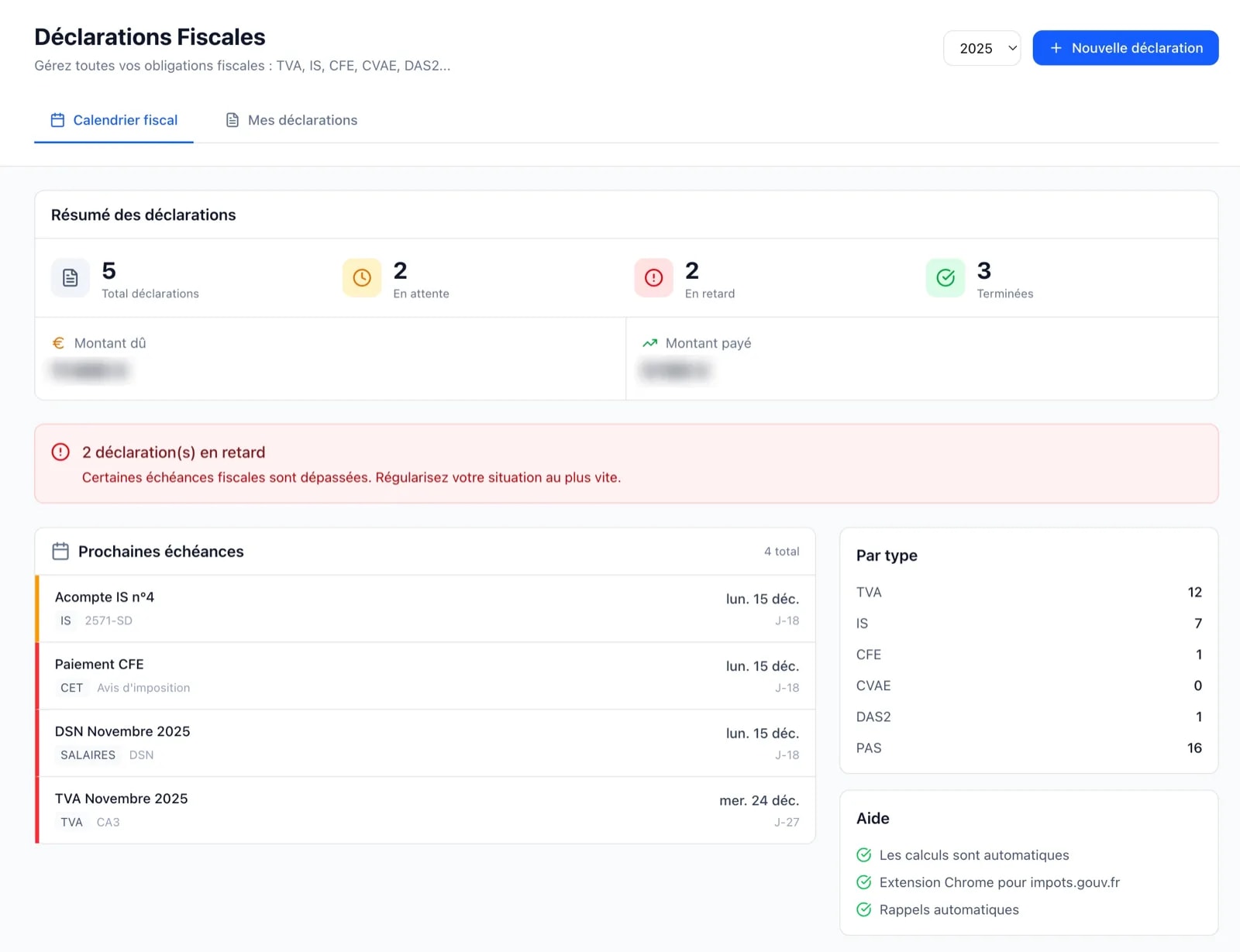Screen dimensions: 1240x952
Task: Click the yellow clock icon for En attente
Action: [x=362, y=278]
